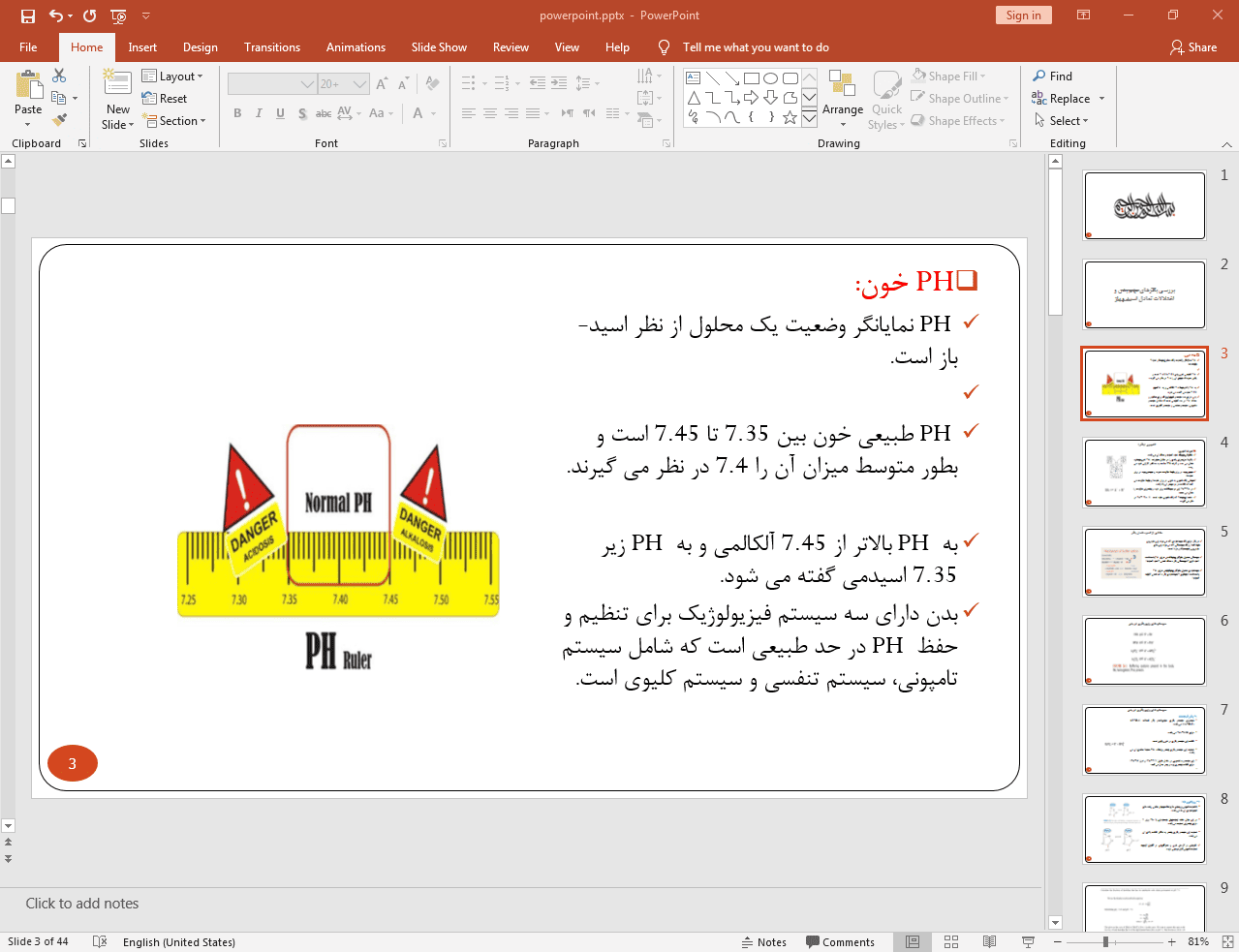Switch to the Design tab
This screenshot has height=952, width=1239.
pos(200,47)
